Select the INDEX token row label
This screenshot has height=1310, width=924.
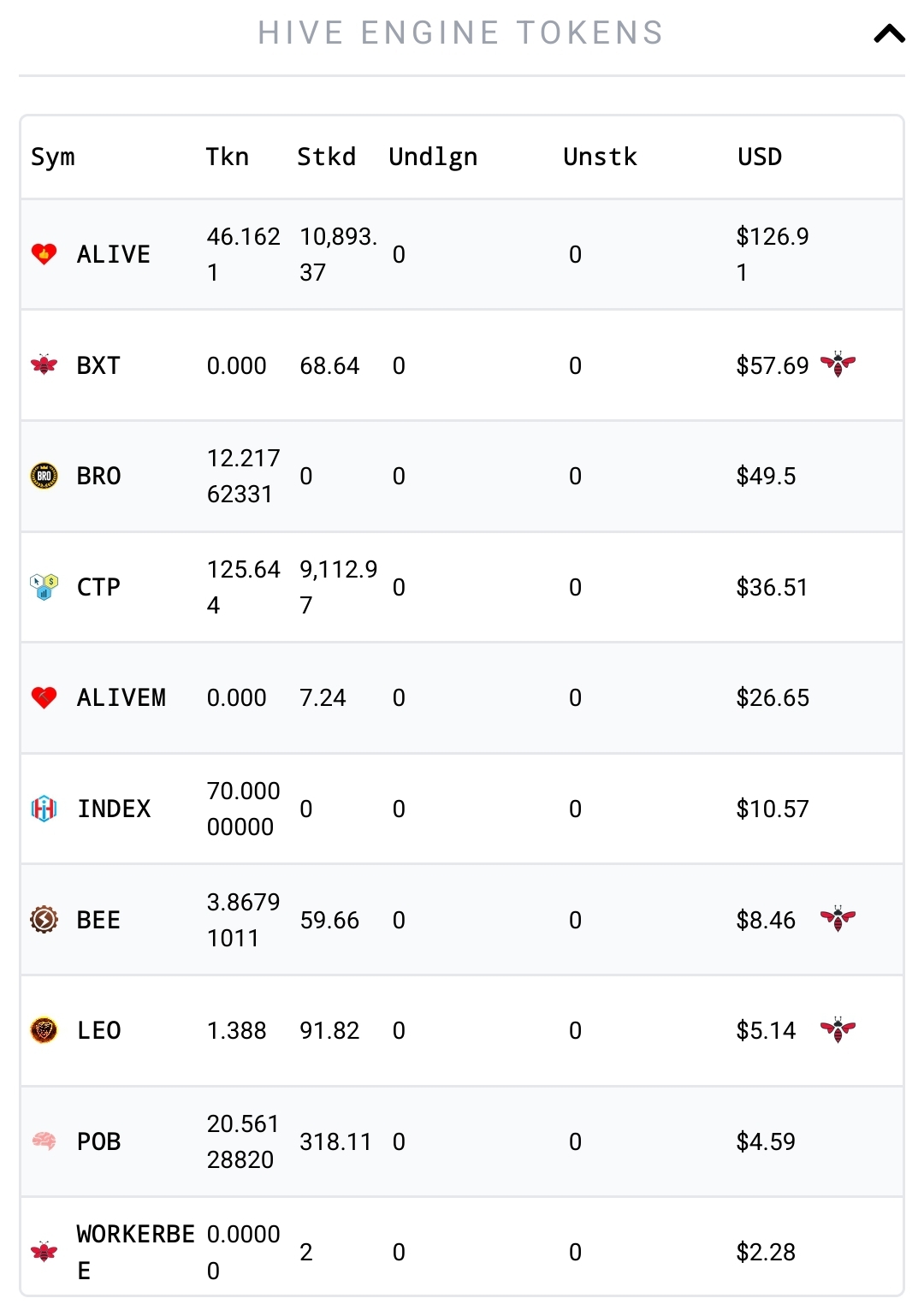[x=114, y=809]
